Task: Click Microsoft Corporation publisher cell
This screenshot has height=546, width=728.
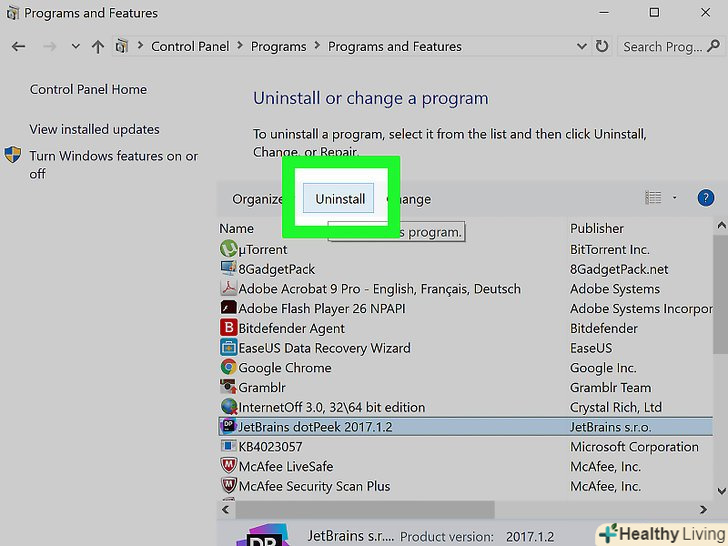Action: pyautogui.click(x=634, y=447)
